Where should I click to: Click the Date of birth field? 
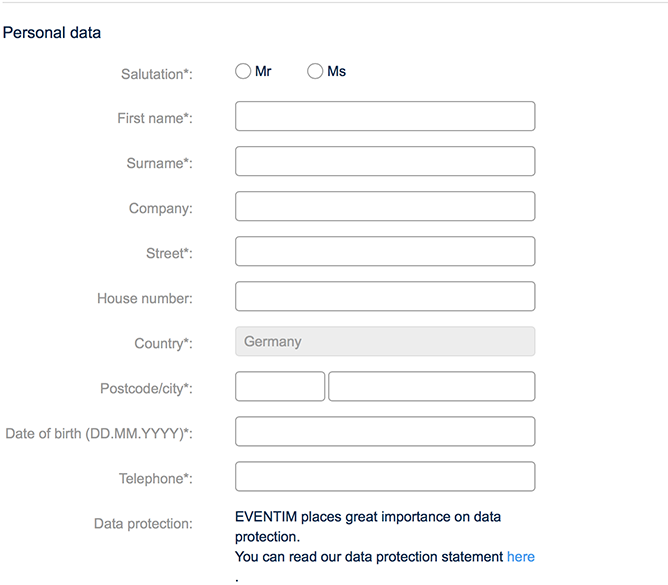pyautogui.click(x=385, y=431)
